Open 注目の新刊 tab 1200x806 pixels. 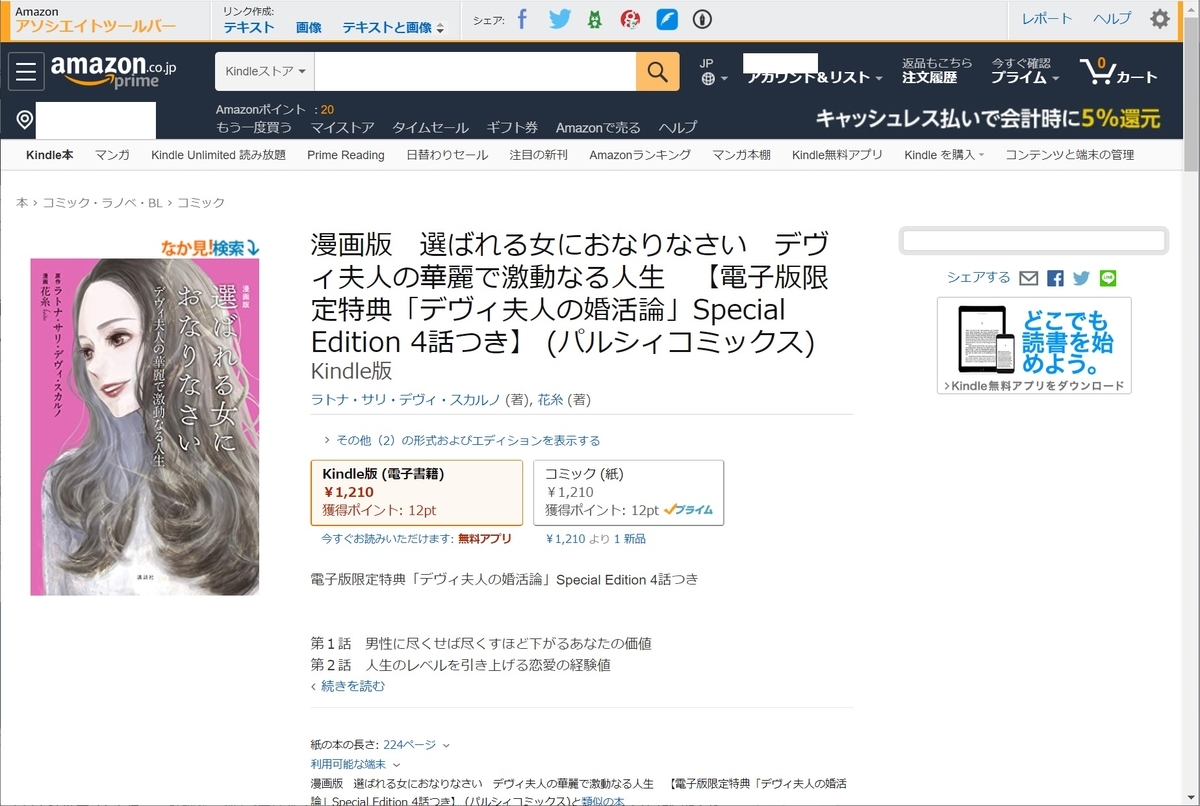tap(538, 155)
